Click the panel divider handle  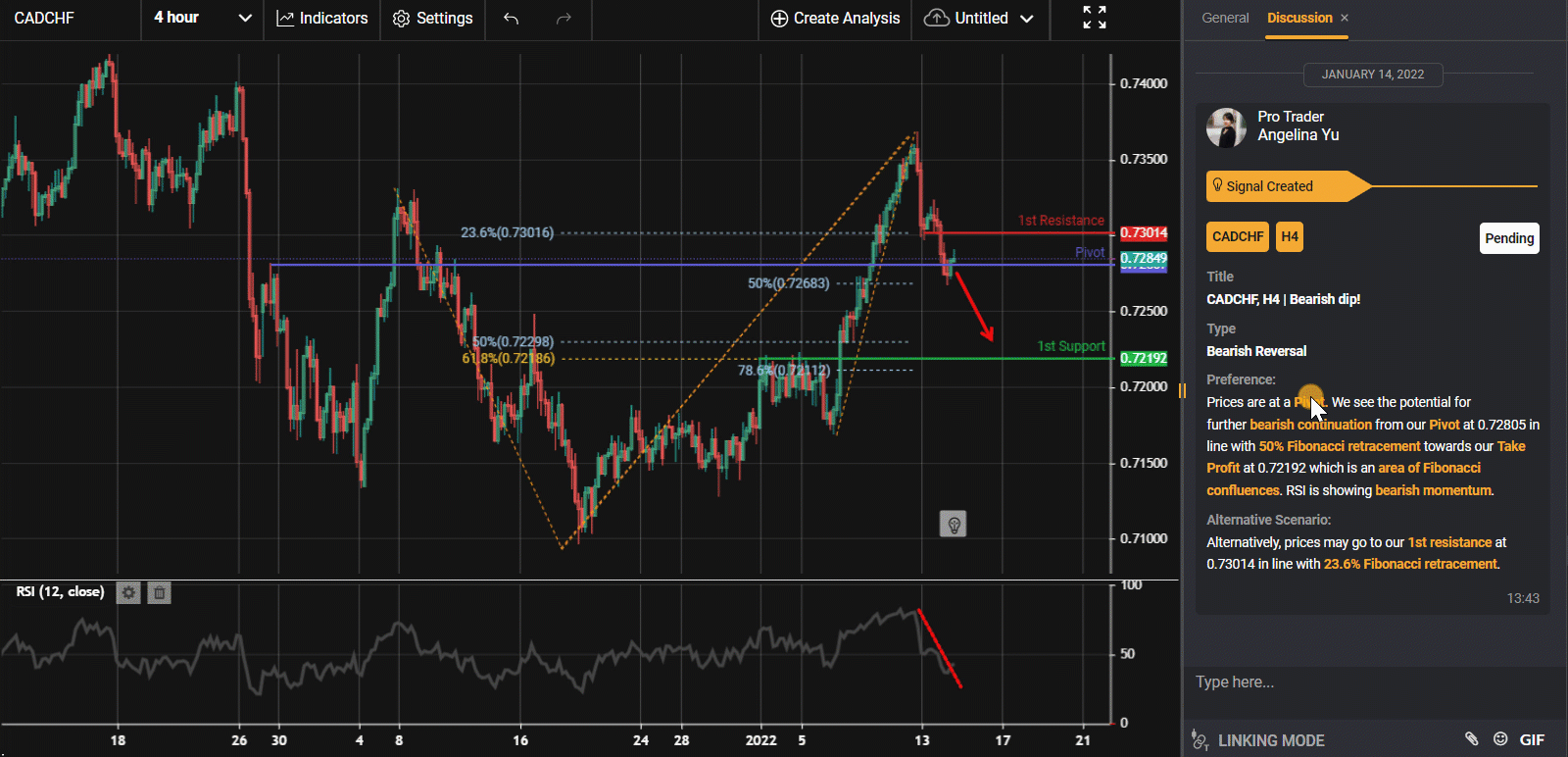pyautogui.click(x=1182, y=391)
